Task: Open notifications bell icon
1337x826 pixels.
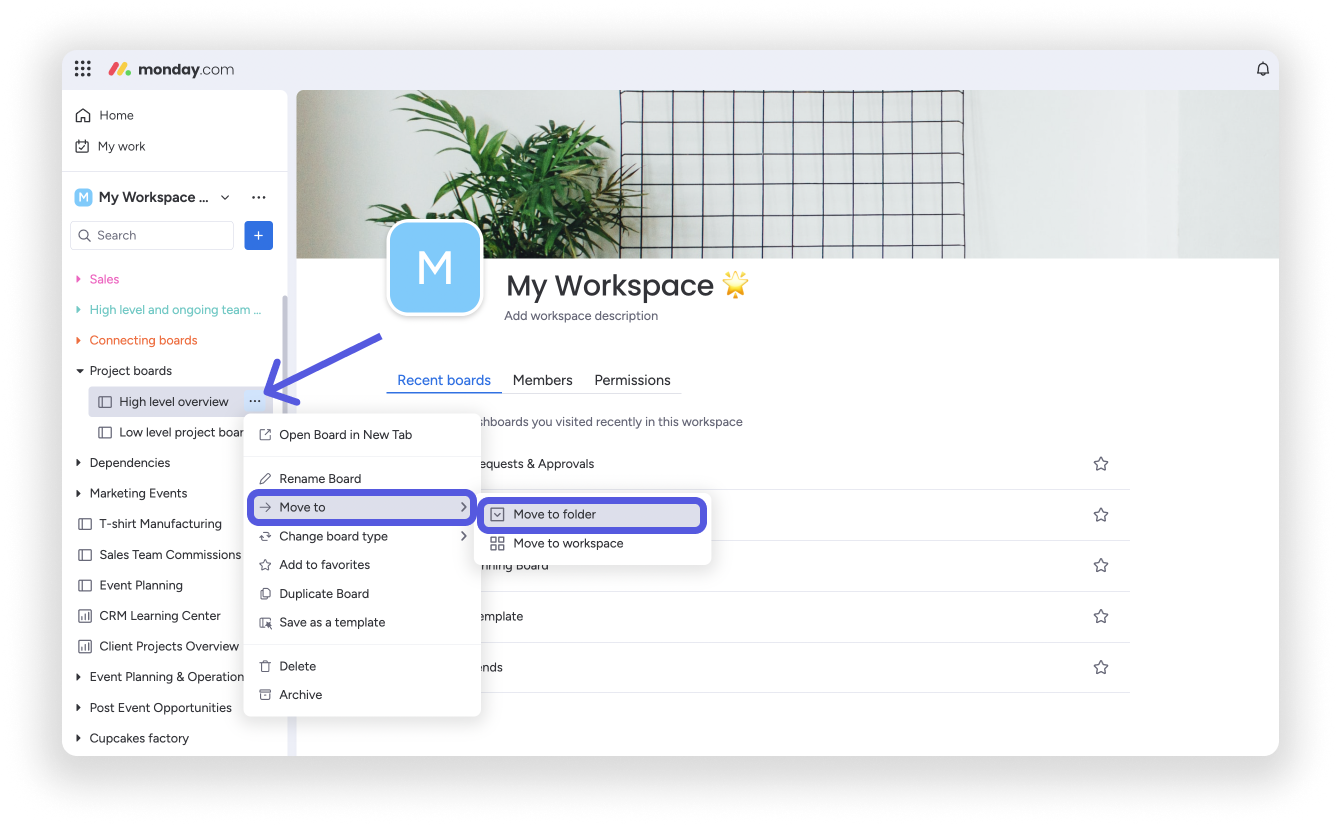Action: pyautogui.click(x=1263, y=69)
